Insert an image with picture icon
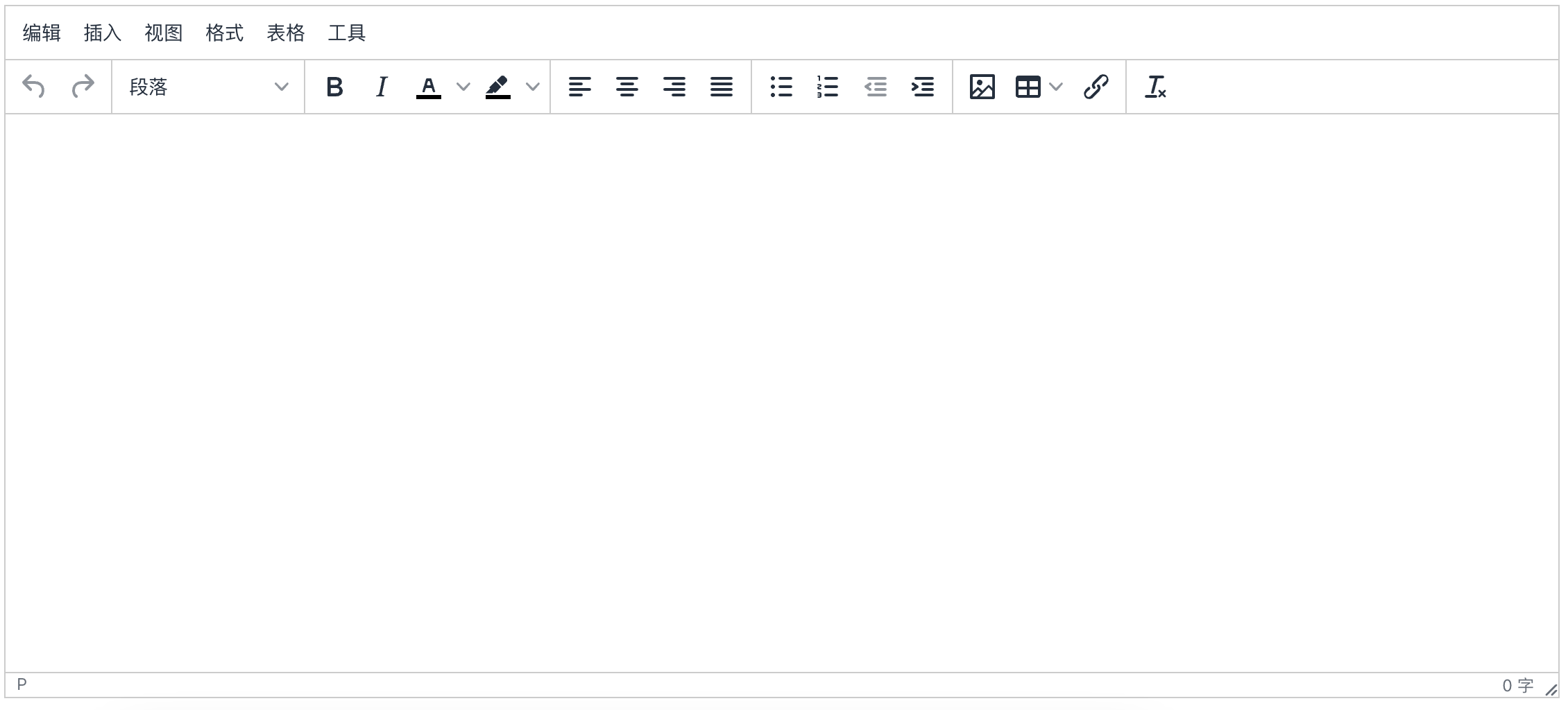The image size is (1568, 710). (x=982, y=87)
